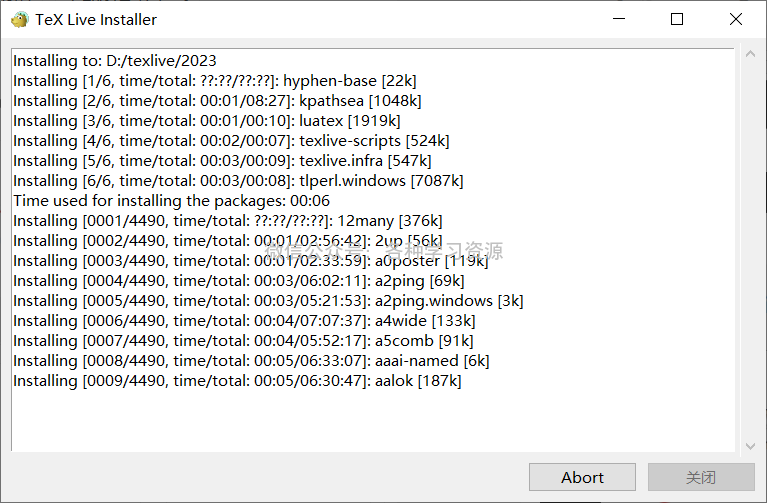Viewport: 767px width, 503px height.
Task: Select the texlive.infra [547k] log line
Action: [x=223, y=161]
